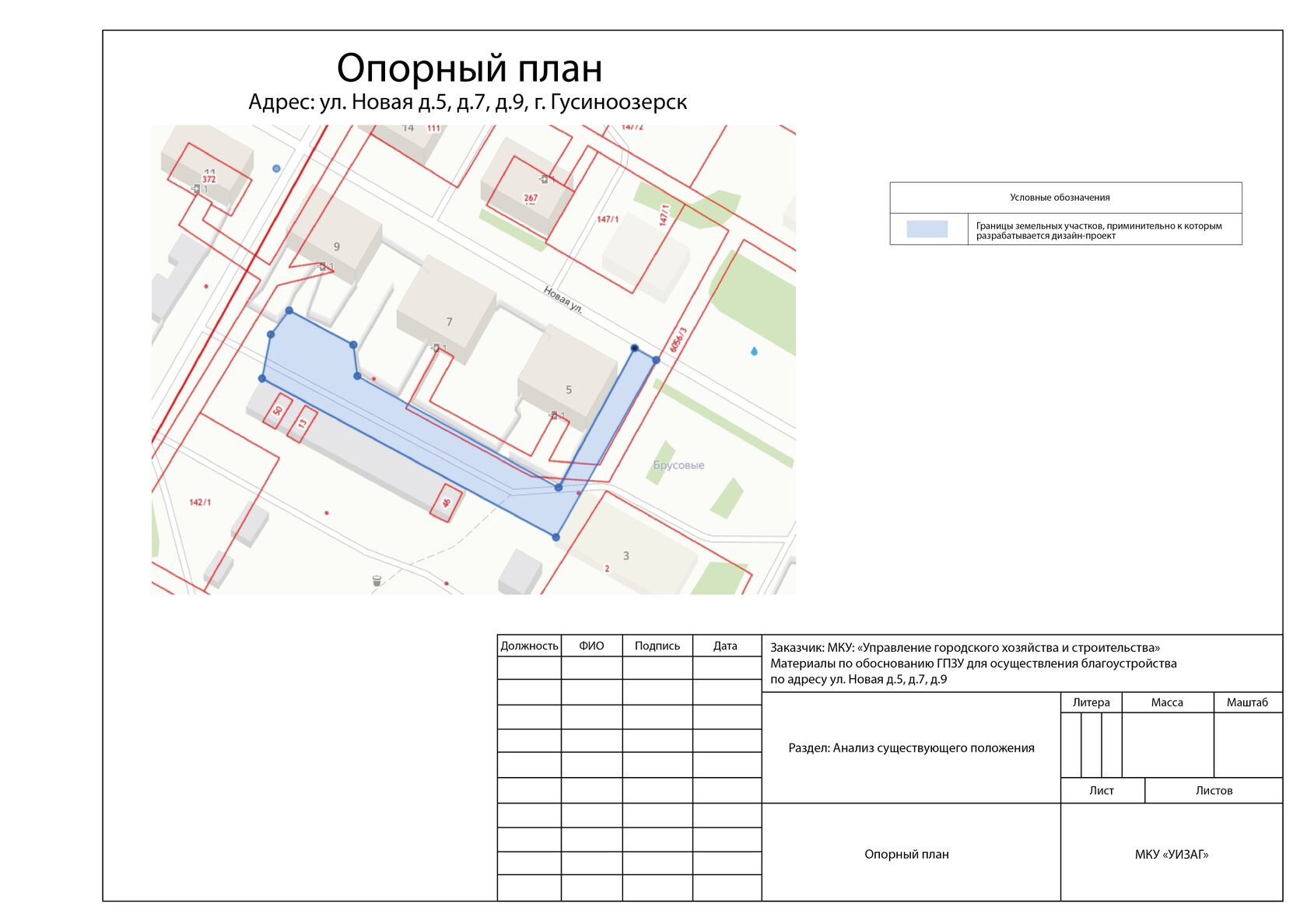Select the entrance icon beside building 7

tap(436, 348)
